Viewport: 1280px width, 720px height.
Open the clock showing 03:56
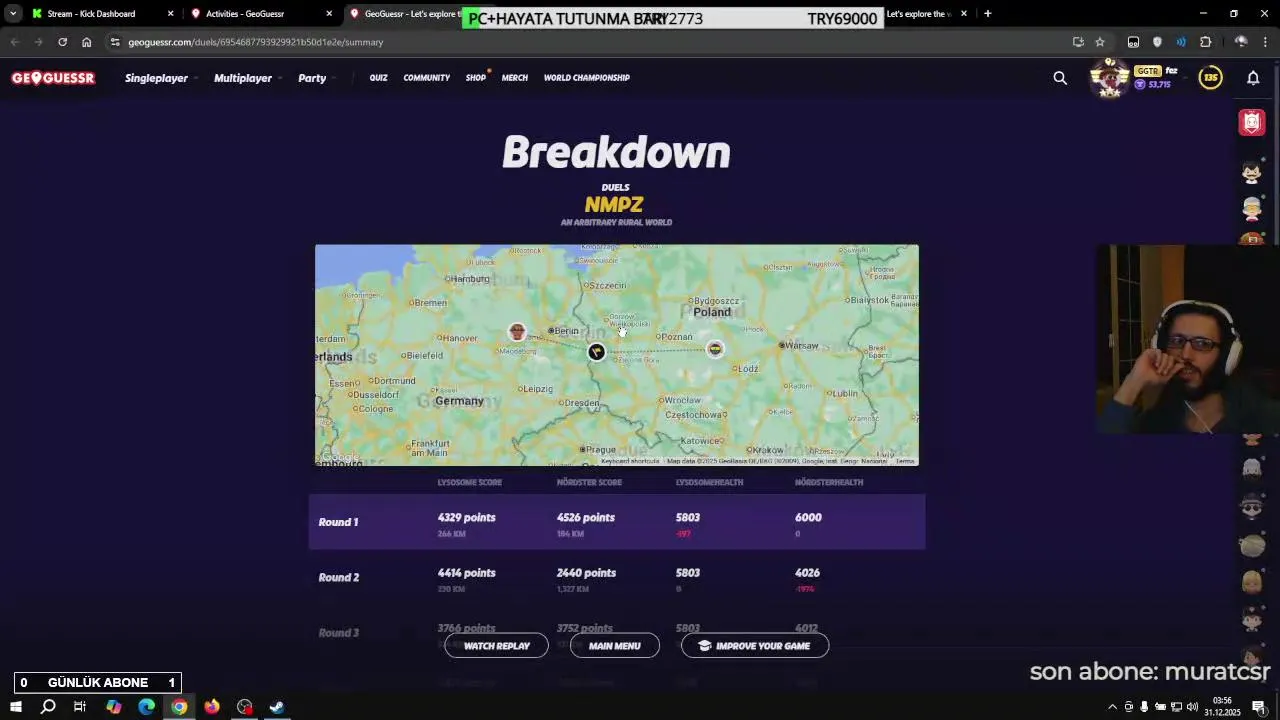(x=1222, y=707)
